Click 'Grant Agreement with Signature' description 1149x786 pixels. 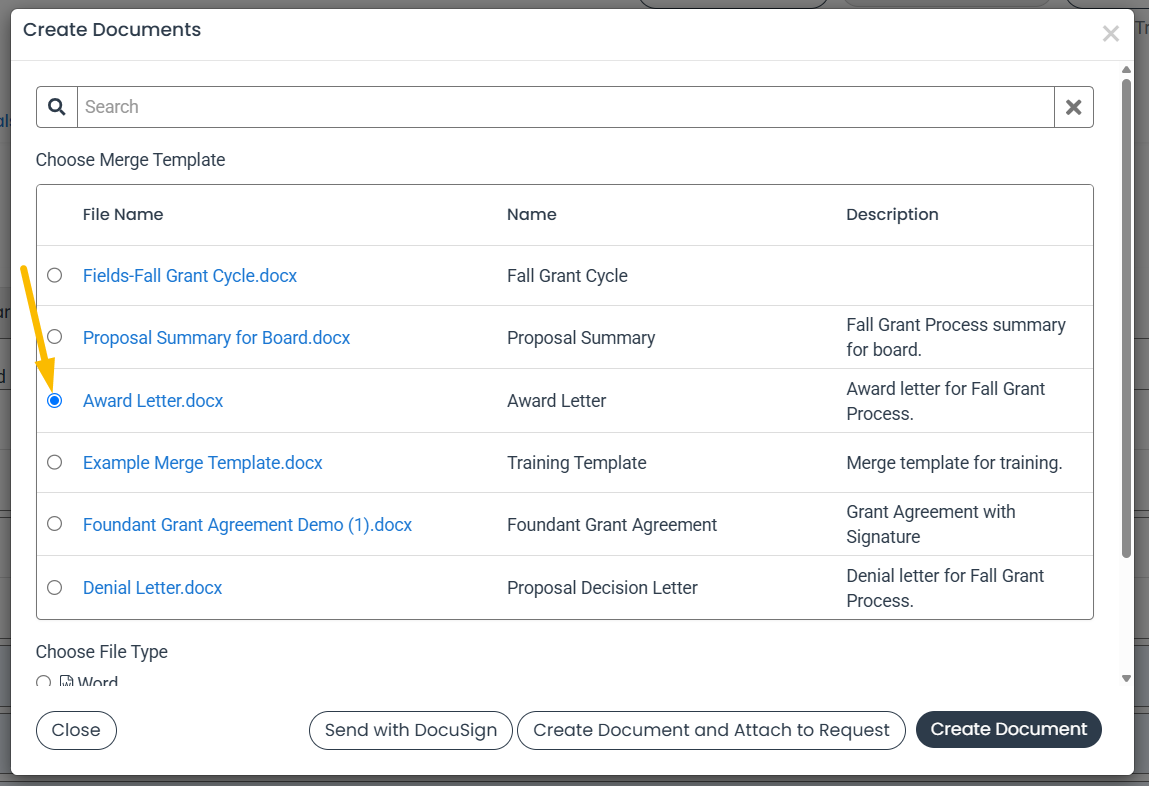pos(931,524)
